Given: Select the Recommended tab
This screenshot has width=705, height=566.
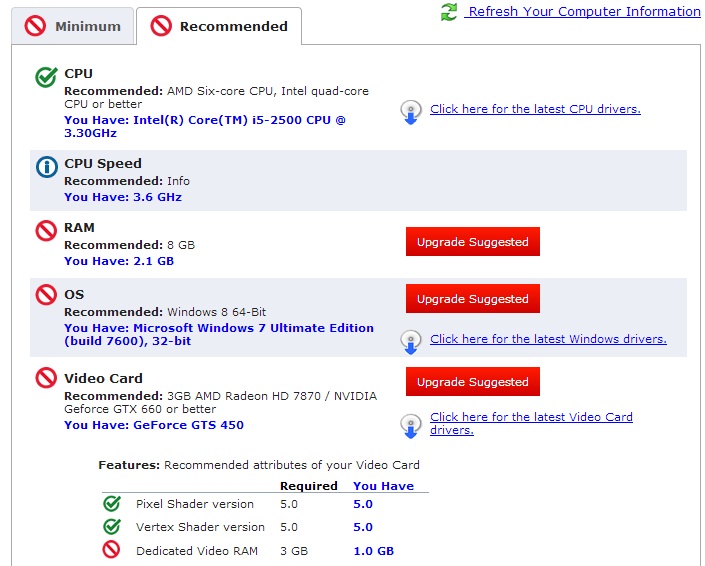Looking at the screenshot, I should (x=219, y=26).
